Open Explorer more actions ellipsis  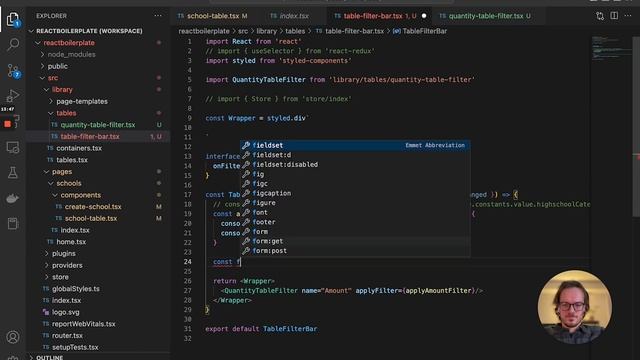click(158, 16)
